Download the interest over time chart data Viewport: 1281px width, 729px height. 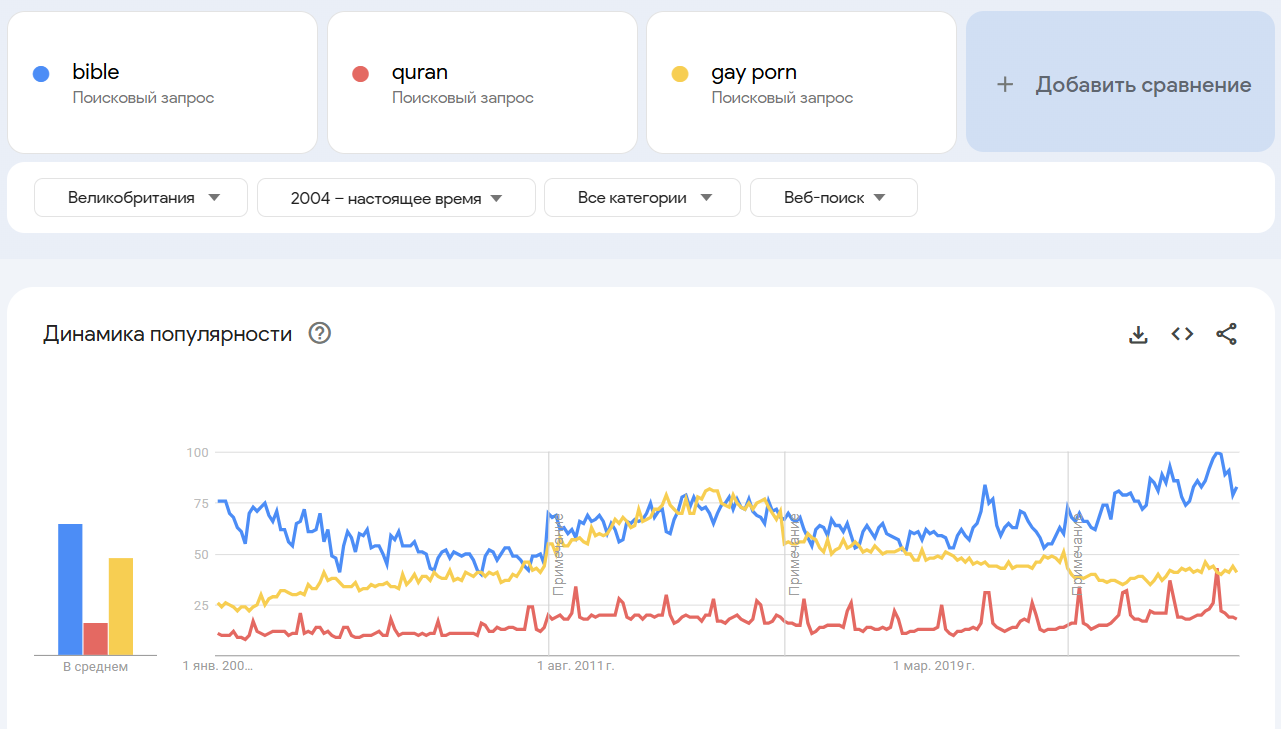tap(1138, 334)
